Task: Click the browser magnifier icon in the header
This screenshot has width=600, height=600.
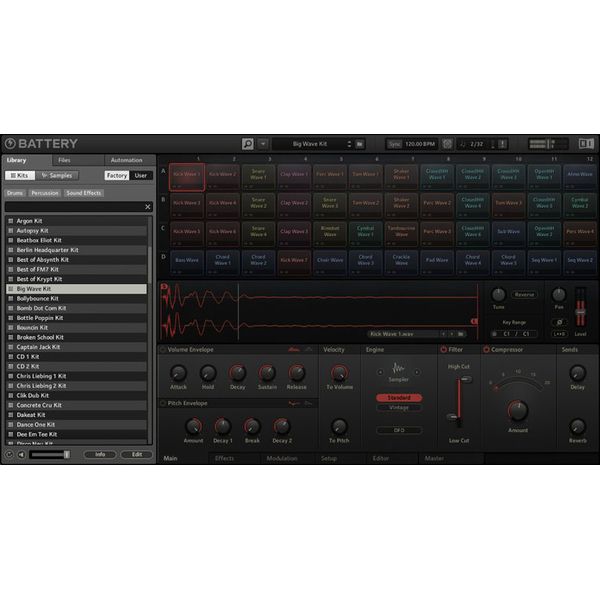Action: (248, 144)
